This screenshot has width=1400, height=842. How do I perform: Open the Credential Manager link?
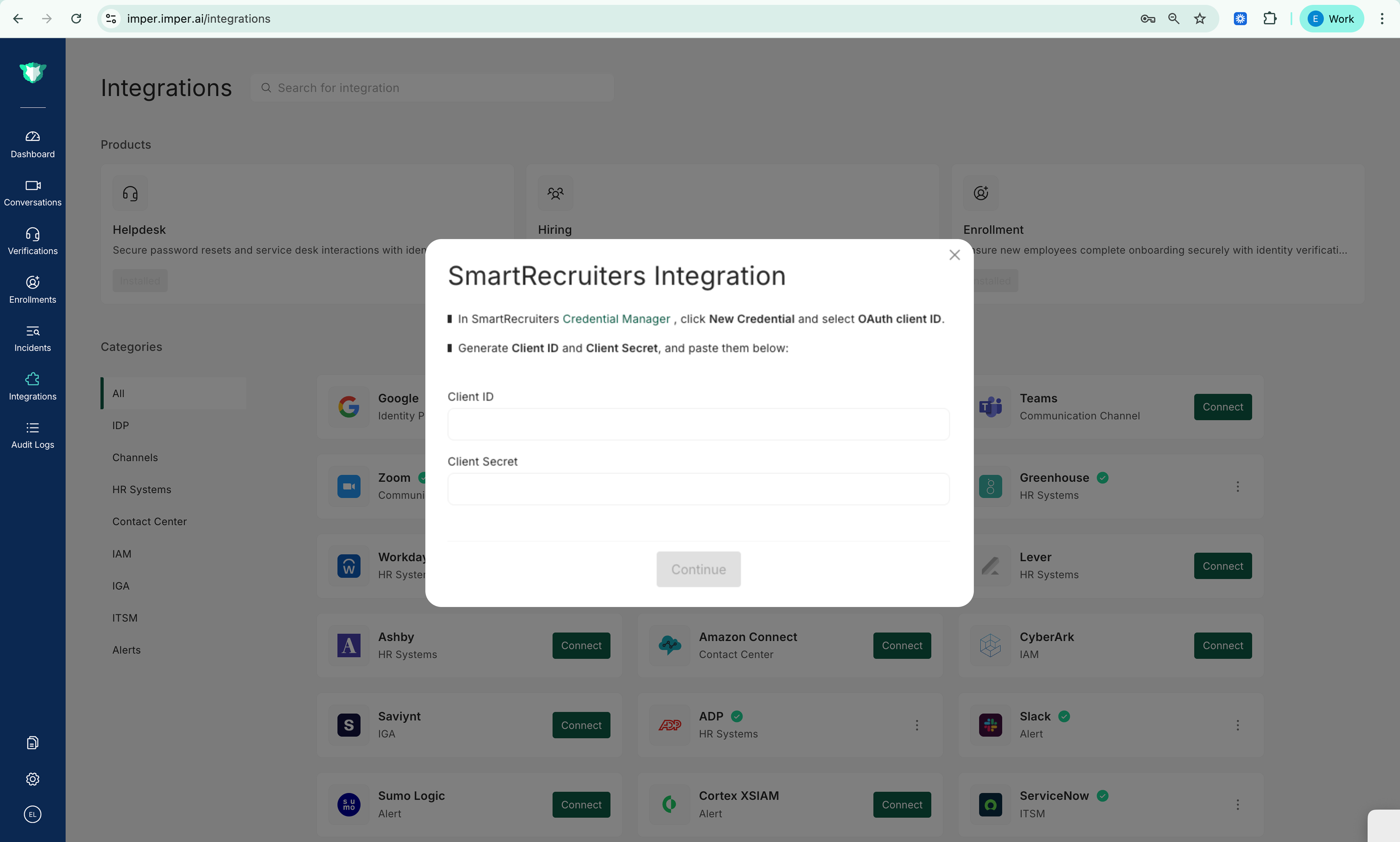(x=616, y=319)
